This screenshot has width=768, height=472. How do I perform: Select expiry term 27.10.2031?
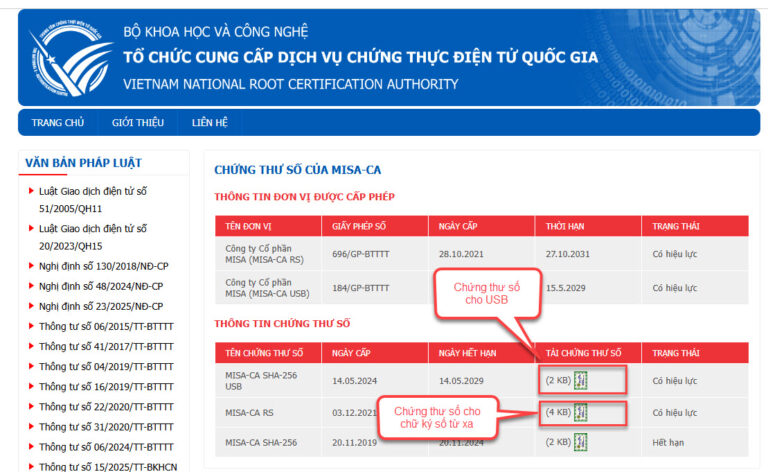pyautogui.click(x=568, y=254)
